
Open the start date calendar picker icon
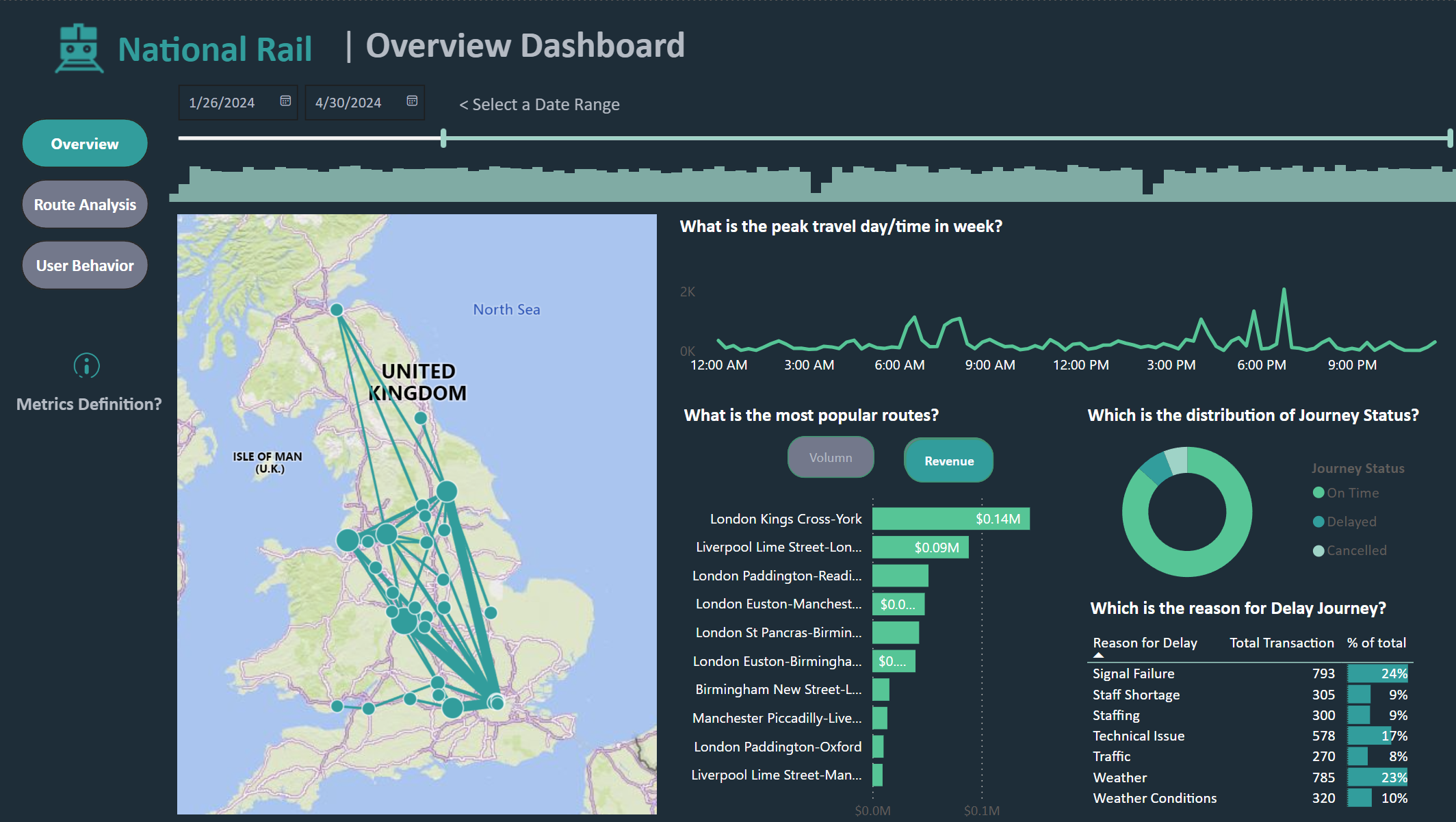point(285,101)
